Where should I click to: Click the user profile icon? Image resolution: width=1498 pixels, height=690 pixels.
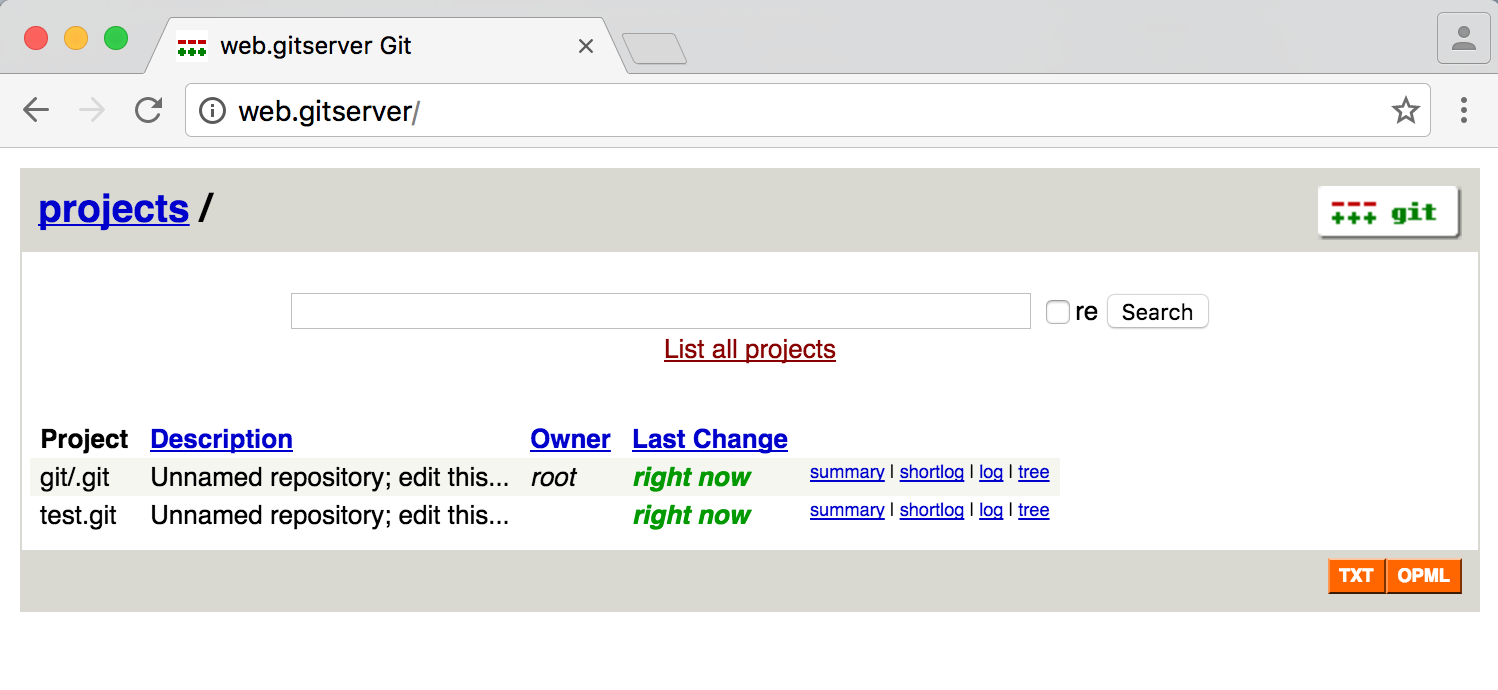click(1463, 39)
